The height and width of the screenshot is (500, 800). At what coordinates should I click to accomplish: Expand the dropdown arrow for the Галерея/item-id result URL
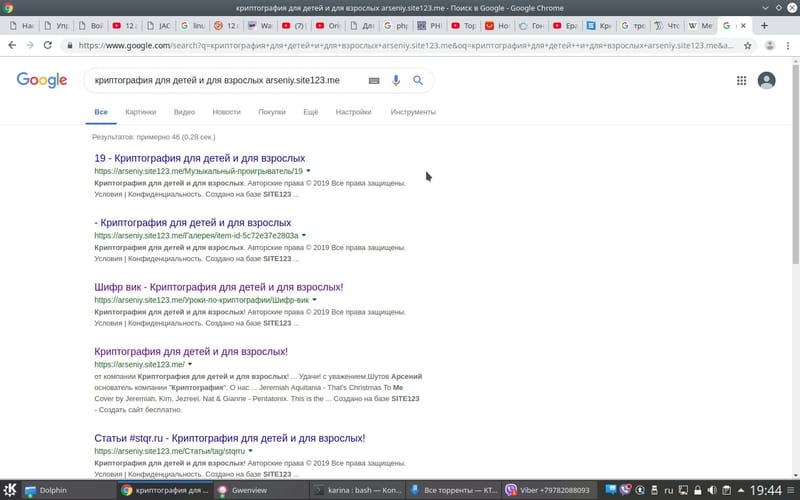pos(304,235)
